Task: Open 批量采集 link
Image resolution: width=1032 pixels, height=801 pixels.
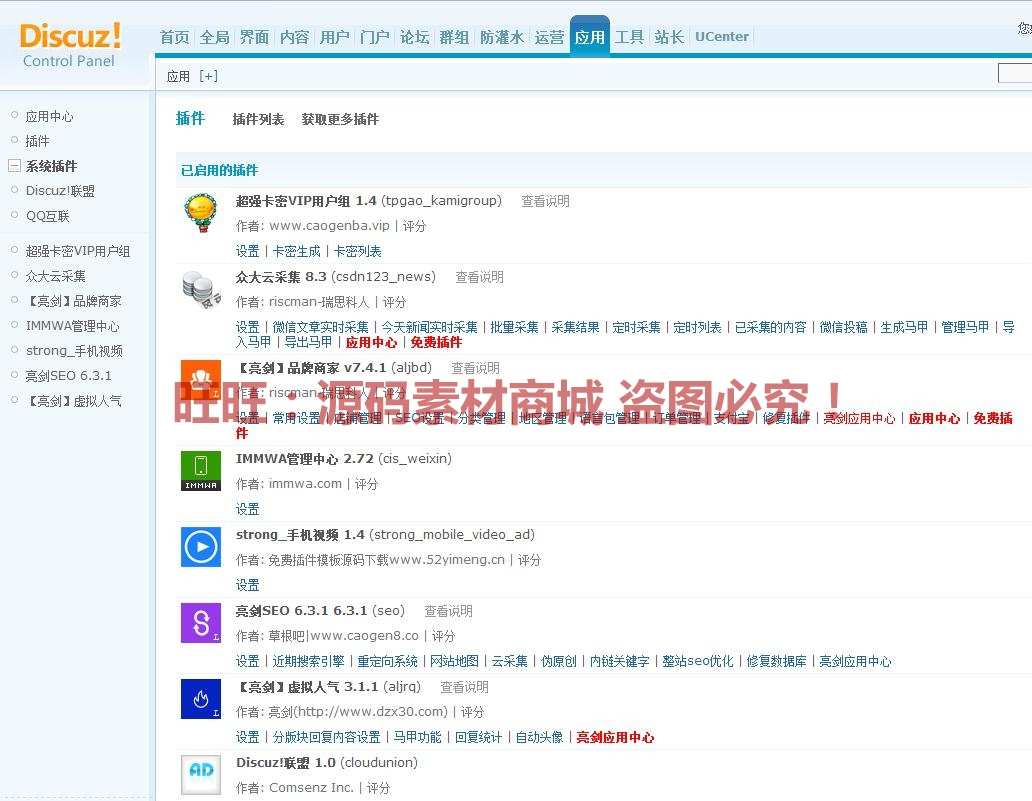Action: [514, 327]
